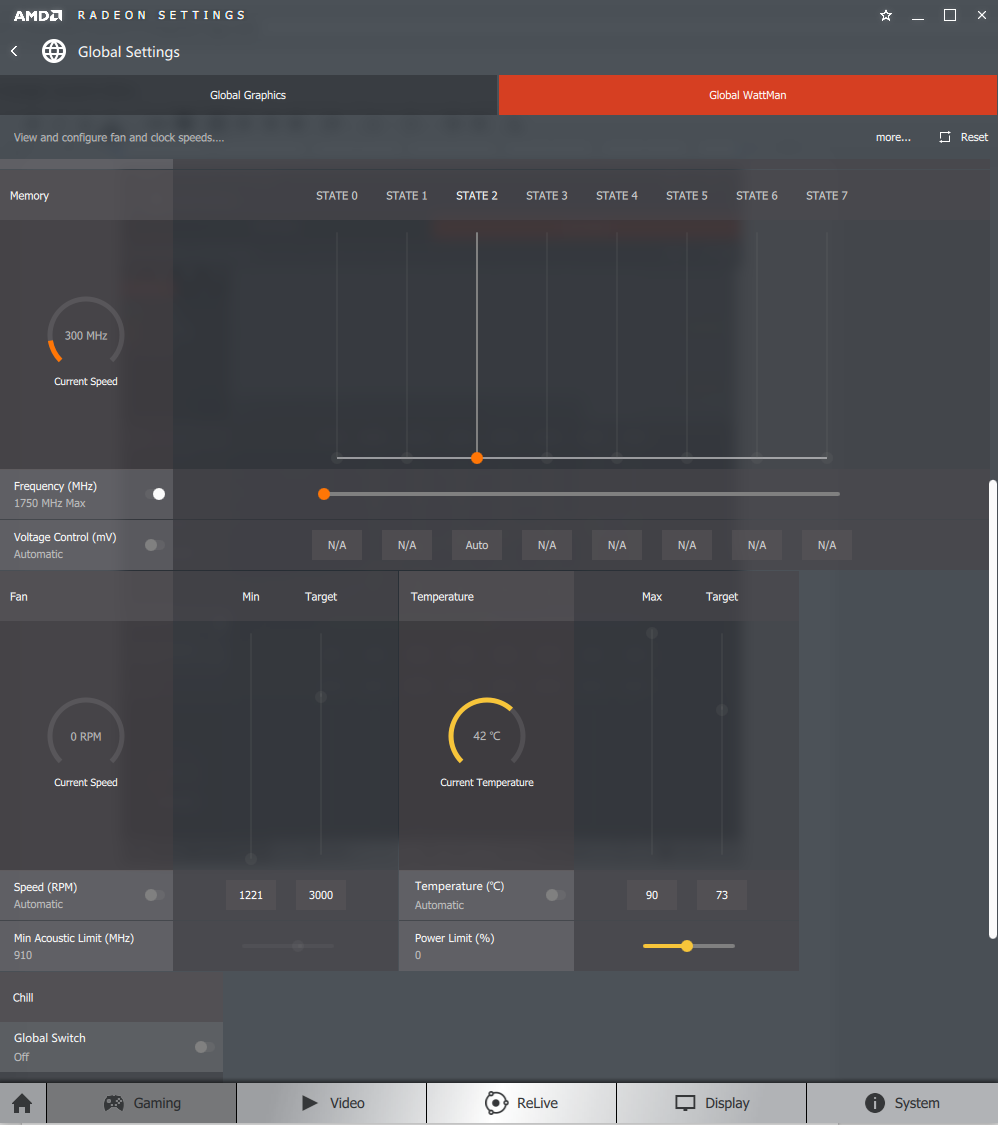998x1125 pixels.
Task: Click the fan Target speed field 3000
Action: click(321, 895)
